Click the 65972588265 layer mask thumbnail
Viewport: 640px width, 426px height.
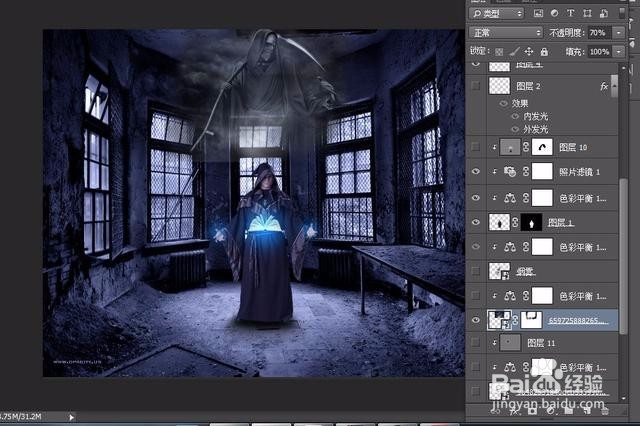tap(531, 320)
